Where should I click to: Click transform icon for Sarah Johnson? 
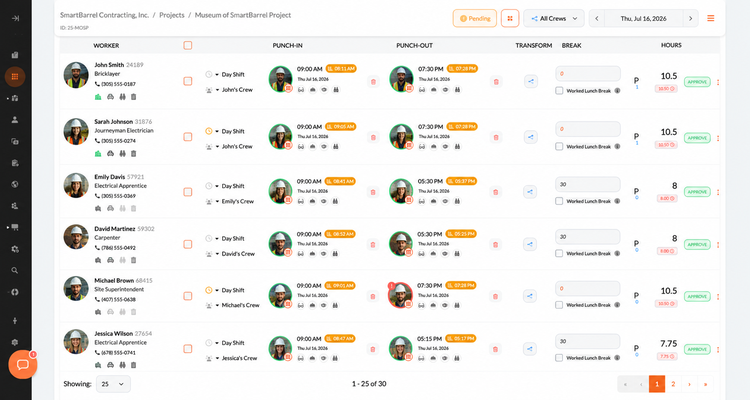[530, 137]
